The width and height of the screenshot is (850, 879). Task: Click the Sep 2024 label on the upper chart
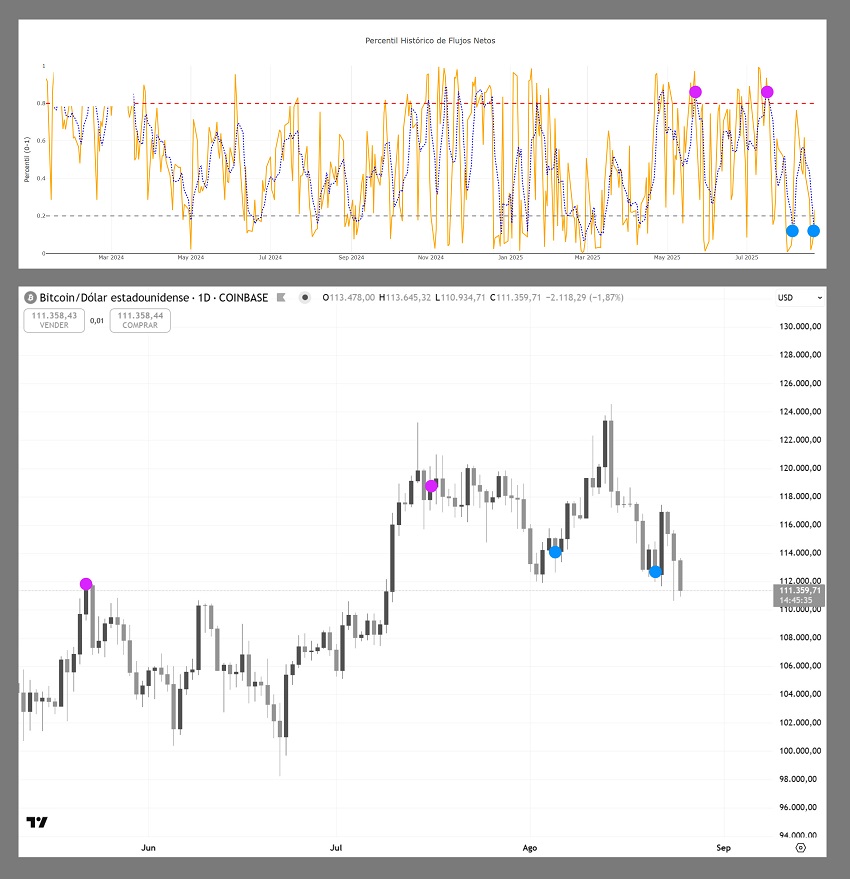point(351,258)
